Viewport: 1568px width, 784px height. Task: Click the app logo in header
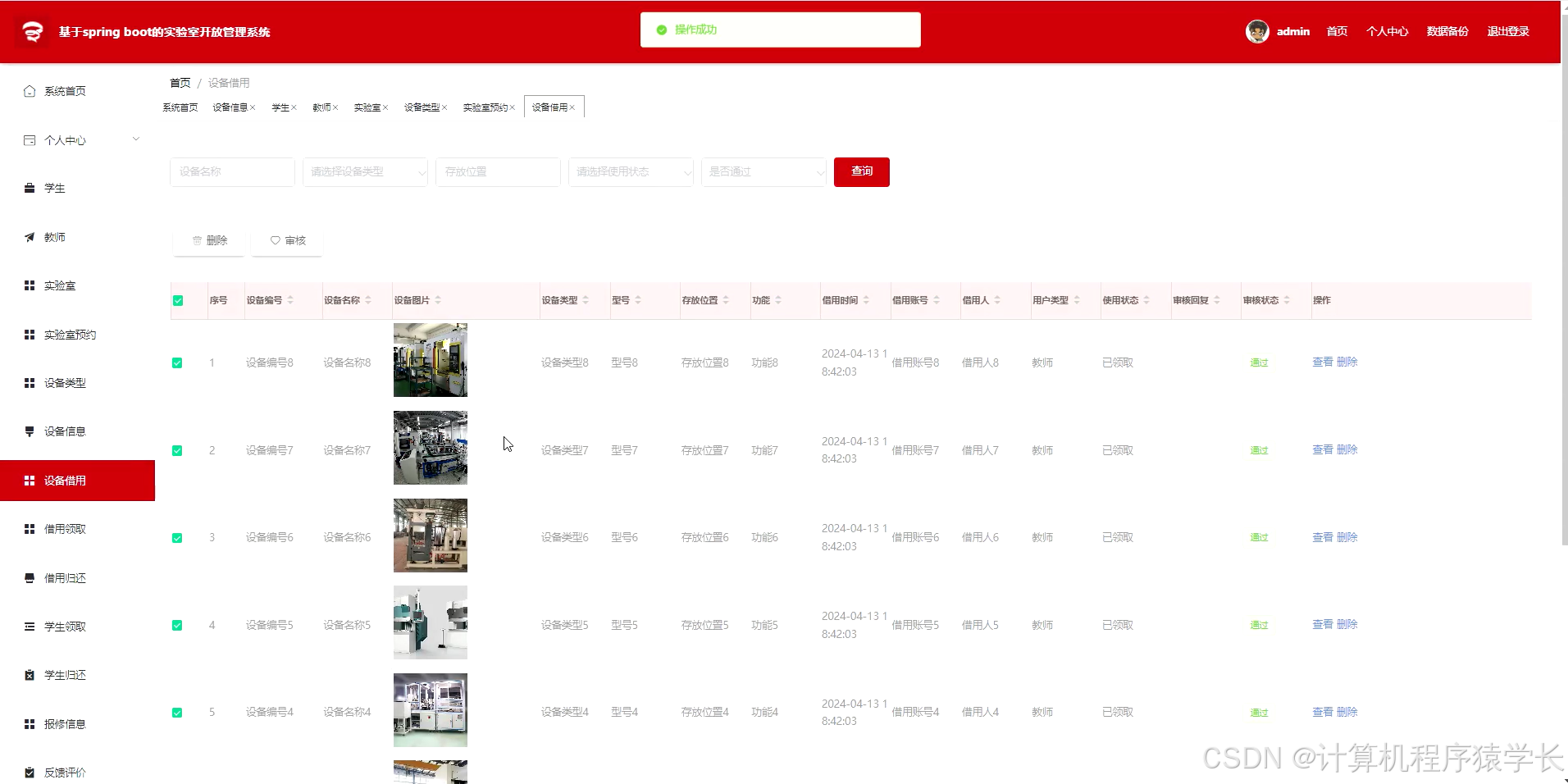click(x=33, y=32)
